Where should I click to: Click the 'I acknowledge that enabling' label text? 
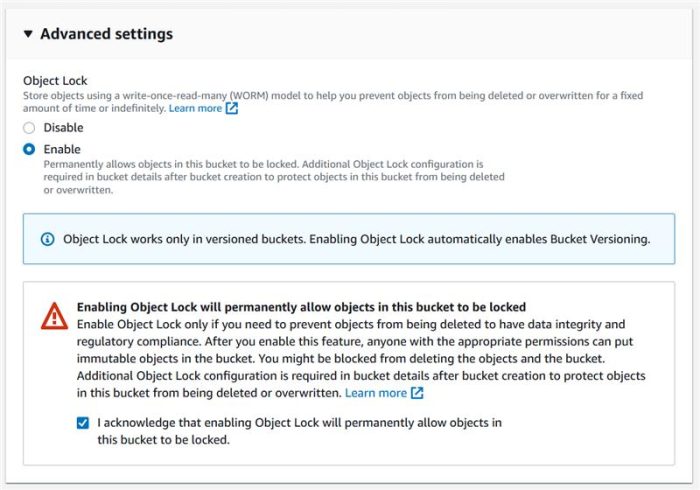(299, 431)
